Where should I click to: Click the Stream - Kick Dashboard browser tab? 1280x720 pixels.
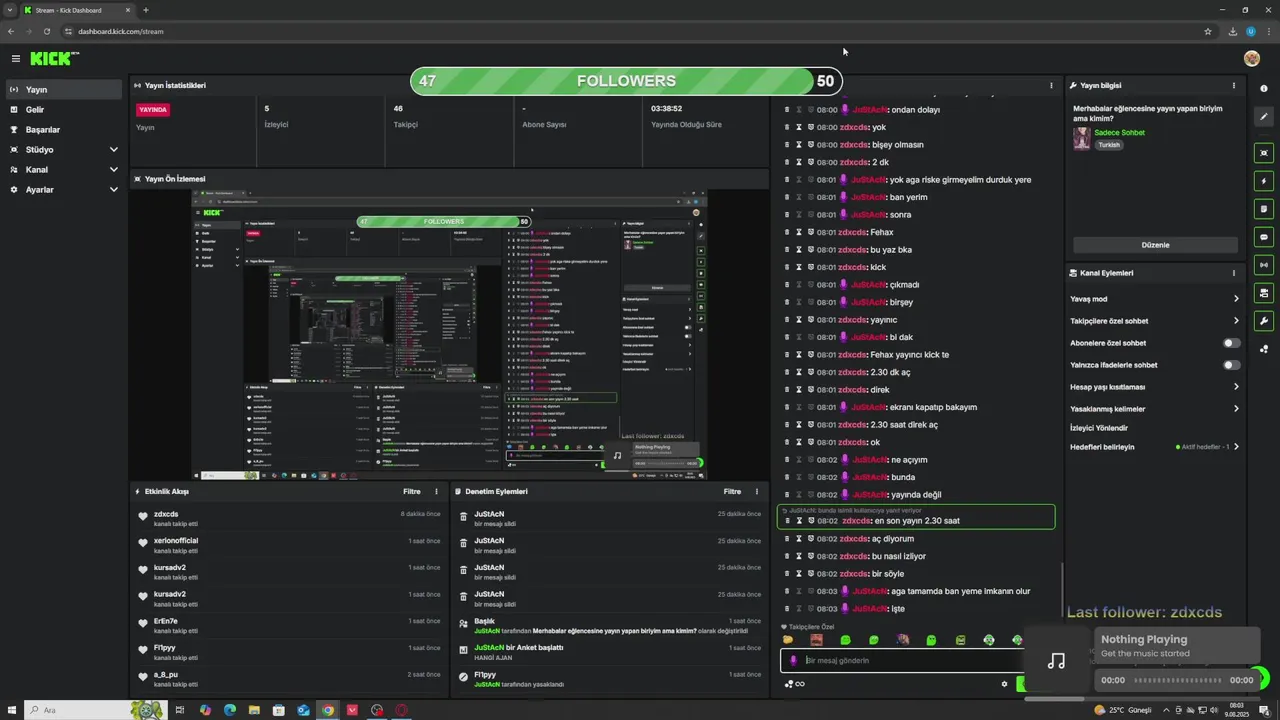pyautogui.click(x=78, y=10)
